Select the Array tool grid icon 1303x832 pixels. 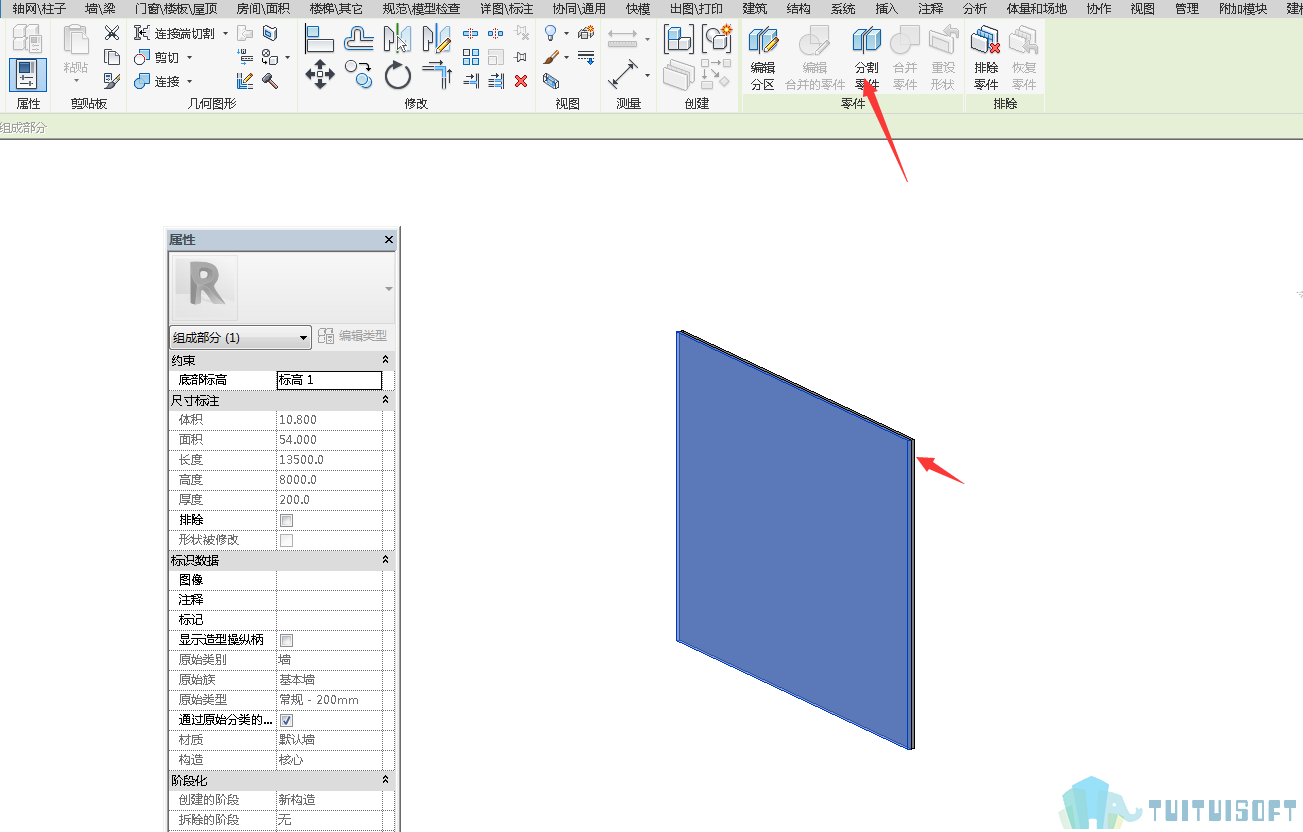pos(471,57)
